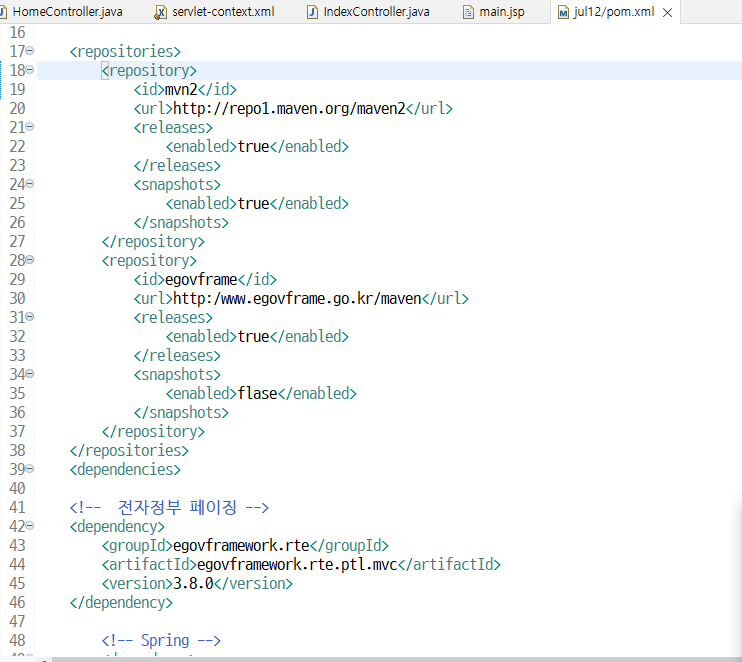This screenshot has height=662, width=742.
Task: Collapse the snapshots fold at line 24
Action: pyautogui.click(x=30, y=184)
